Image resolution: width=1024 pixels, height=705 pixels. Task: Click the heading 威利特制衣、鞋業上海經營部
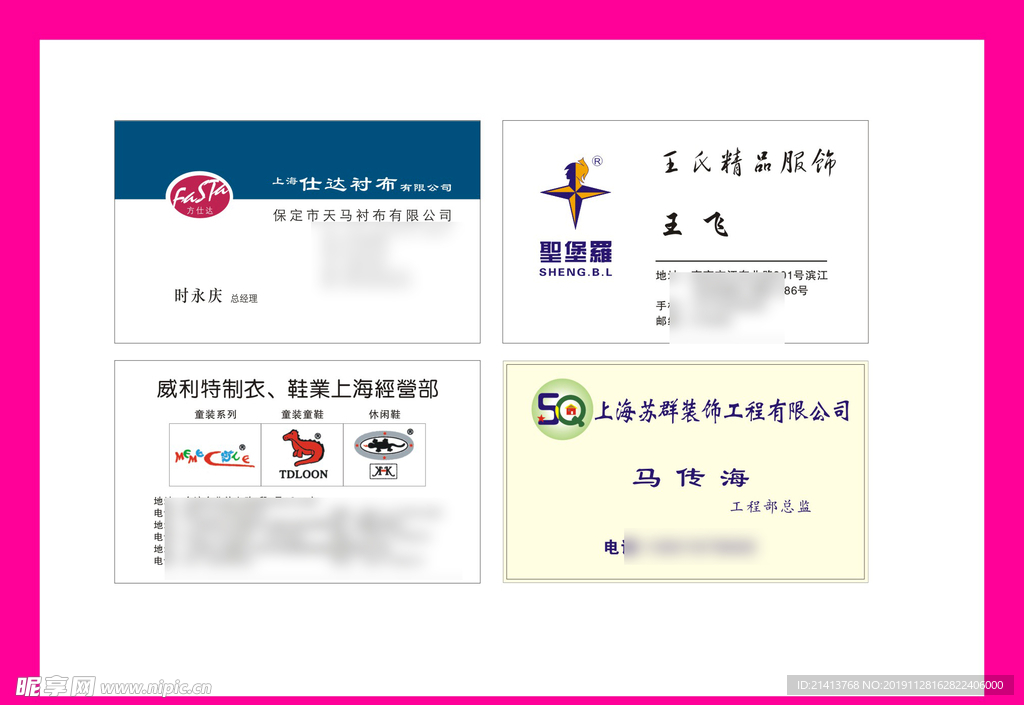tap(297, 389)
